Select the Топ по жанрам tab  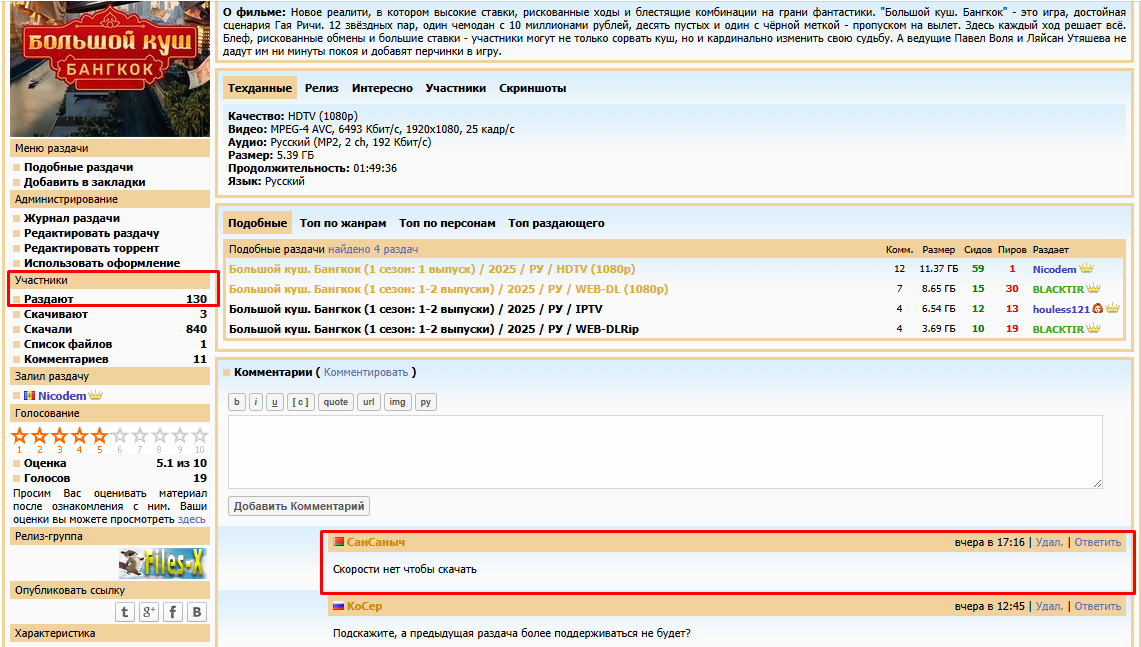(x=343, y=223)
